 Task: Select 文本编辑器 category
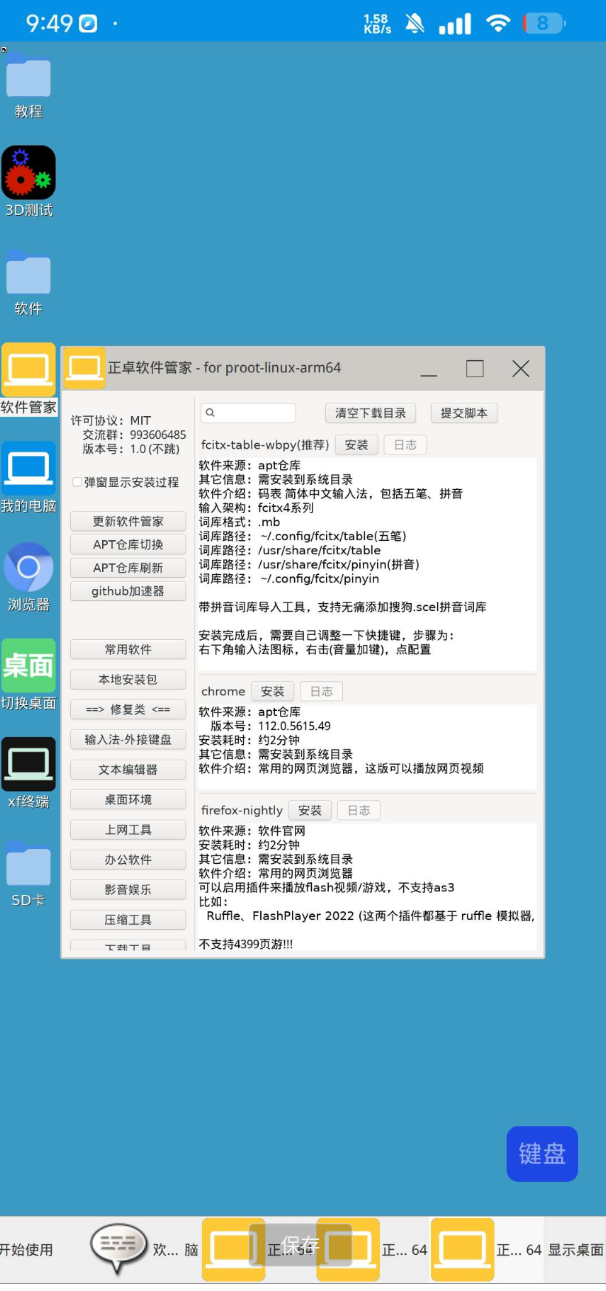pyautogui.click(x=128, y=769)
